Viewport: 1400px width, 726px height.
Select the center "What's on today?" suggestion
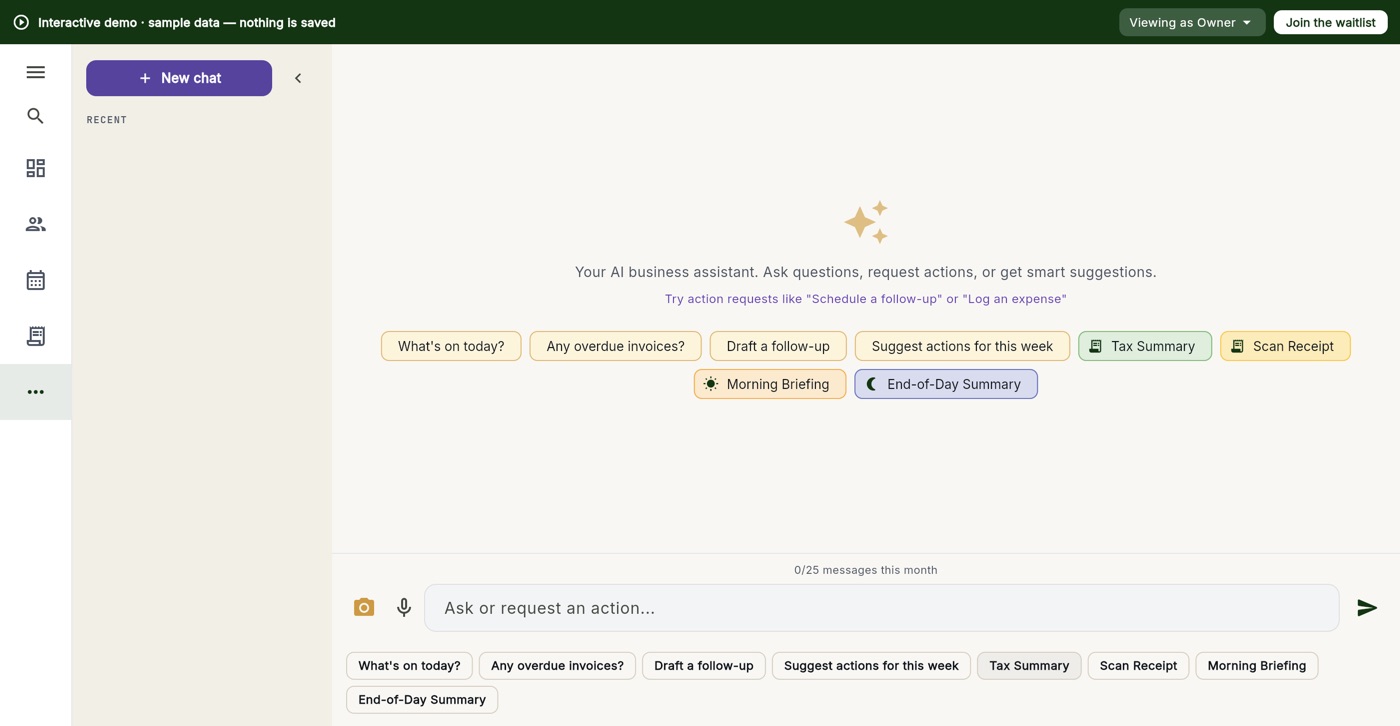451,346
